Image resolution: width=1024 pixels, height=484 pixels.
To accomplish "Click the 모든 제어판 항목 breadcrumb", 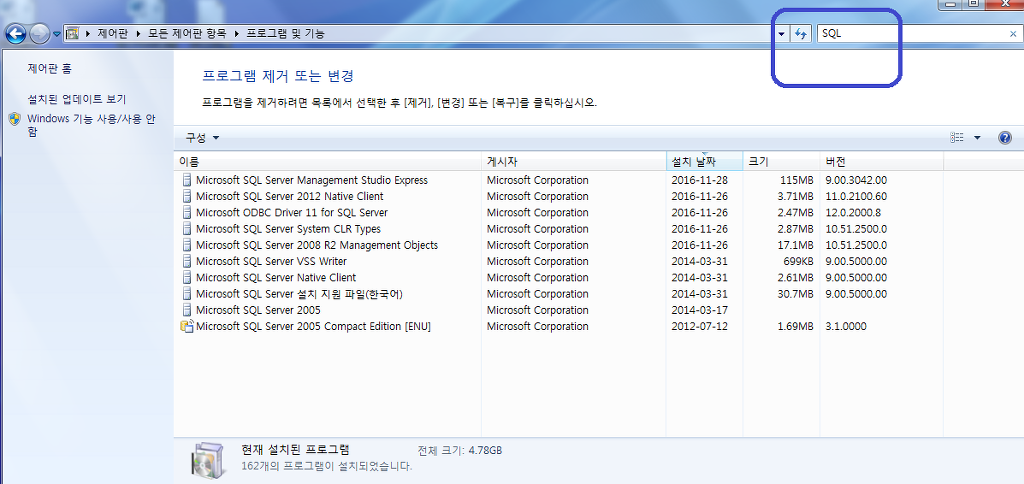I will [189, 33].
